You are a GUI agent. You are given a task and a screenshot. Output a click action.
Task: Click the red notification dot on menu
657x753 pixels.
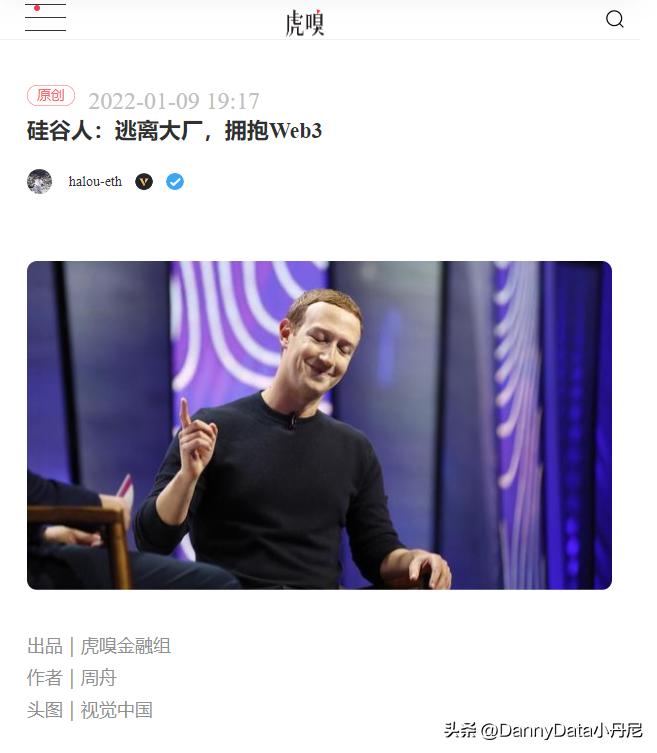point(37,8)
